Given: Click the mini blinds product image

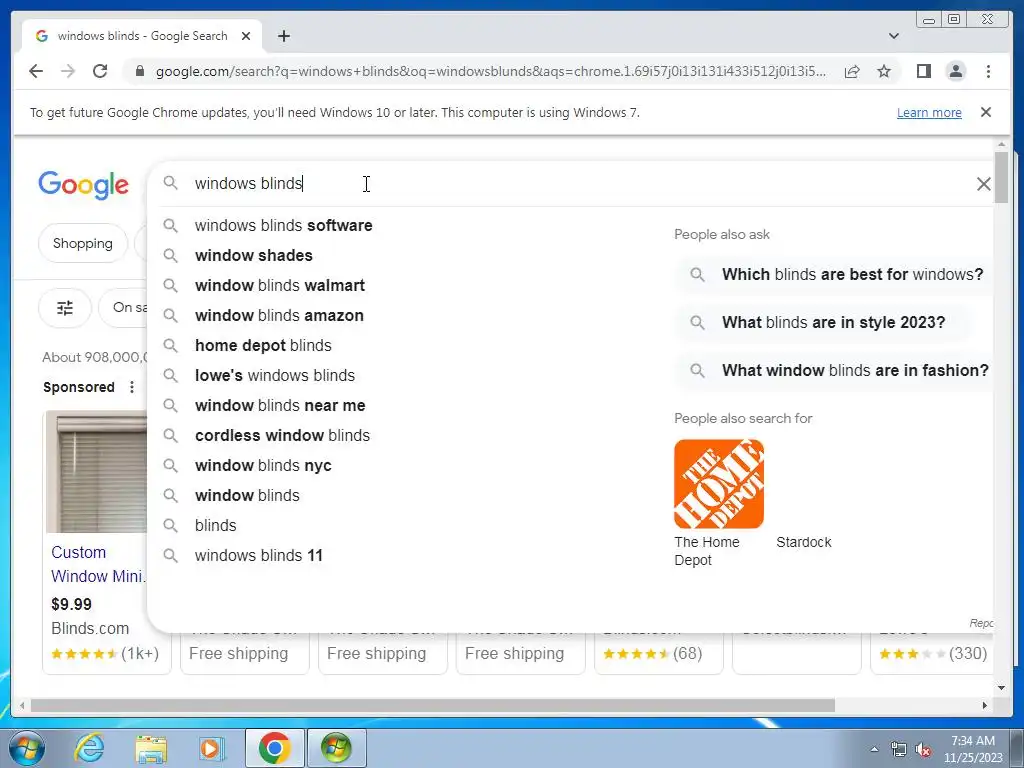Looking at the screenshot, I should (97, 472).
